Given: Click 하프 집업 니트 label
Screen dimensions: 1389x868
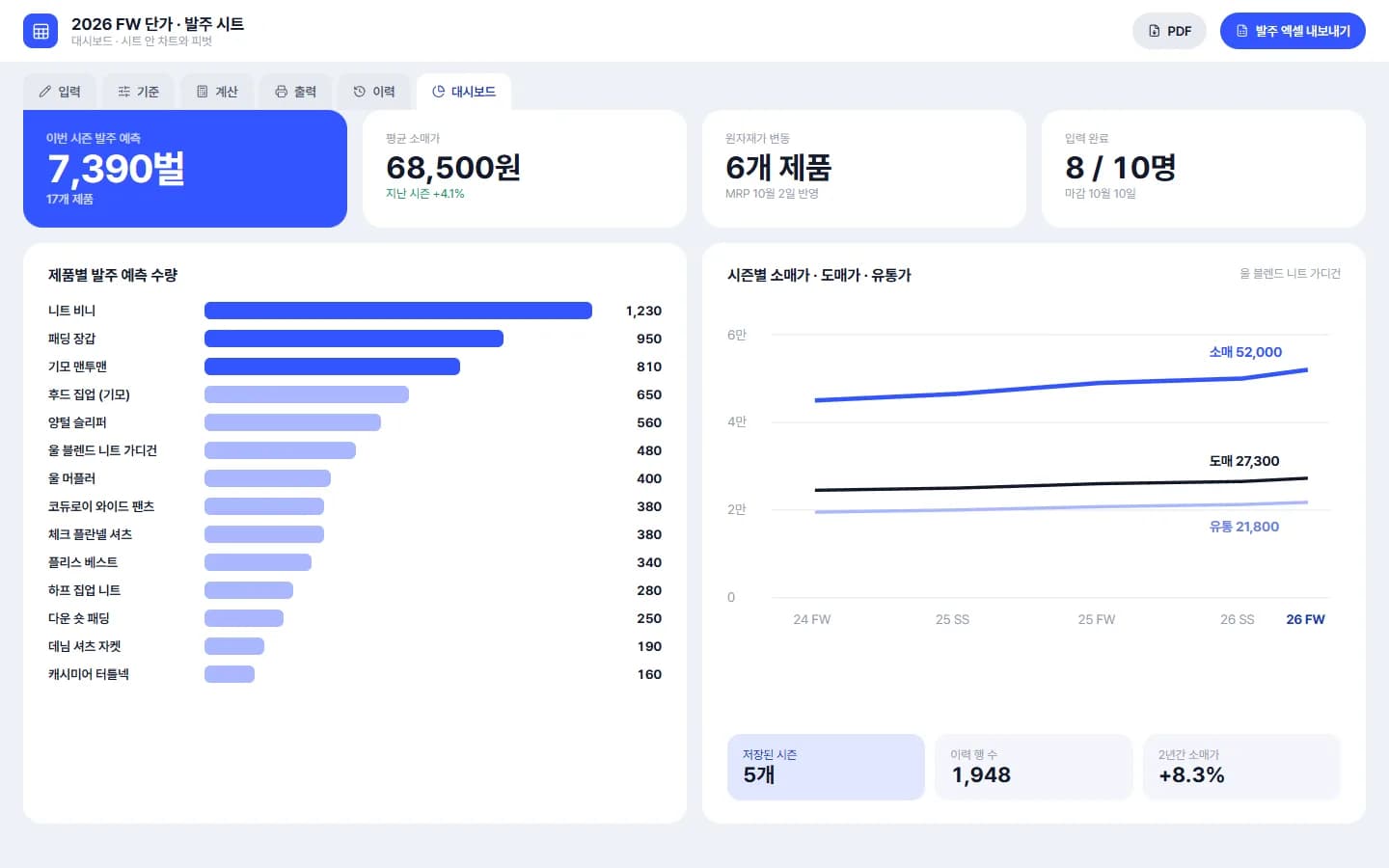Looking at the screenshot, I should (85, 590).
